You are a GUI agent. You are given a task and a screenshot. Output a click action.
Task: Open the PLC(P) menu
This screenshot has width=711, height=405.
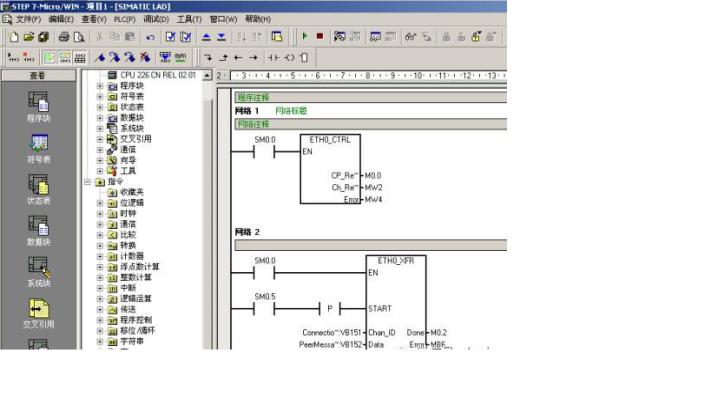click(125, 19)
